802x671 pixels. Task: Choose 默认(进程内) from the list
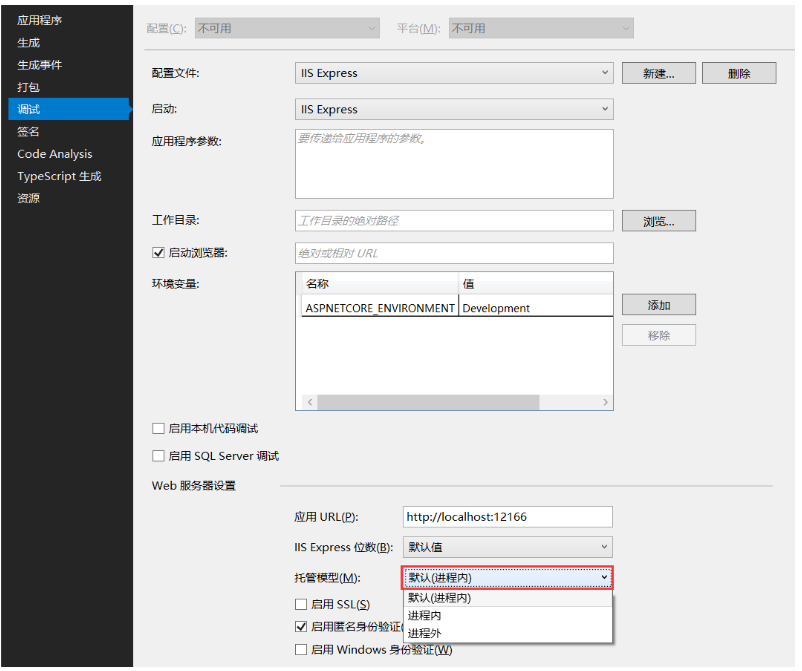click(508, 598)
